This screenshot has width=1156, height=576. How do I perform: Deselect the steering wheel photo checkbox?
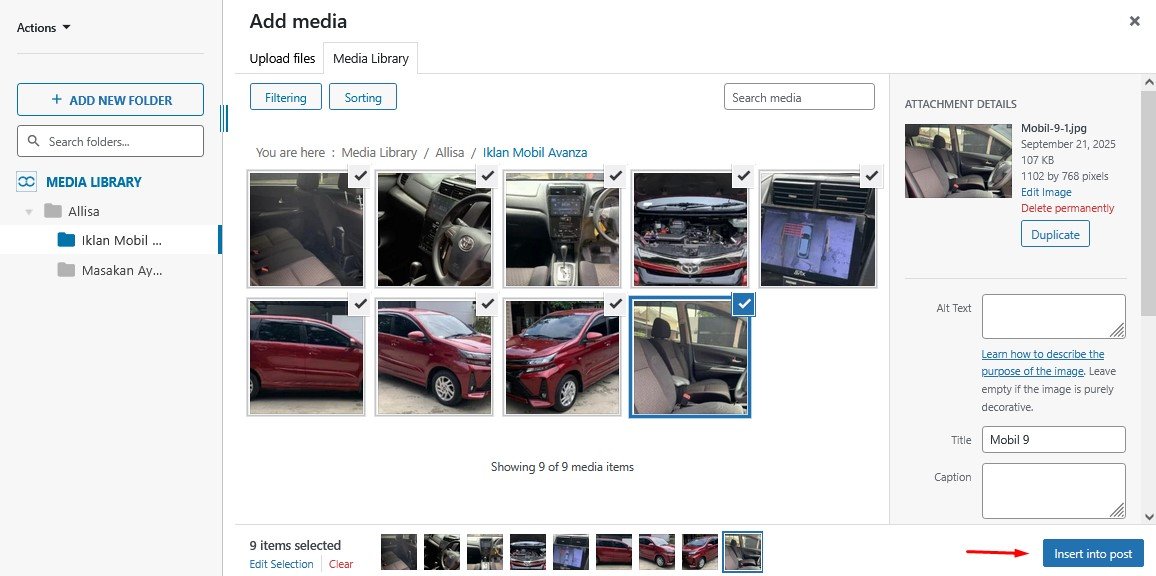pyautogui.click(x=487, y=176)
